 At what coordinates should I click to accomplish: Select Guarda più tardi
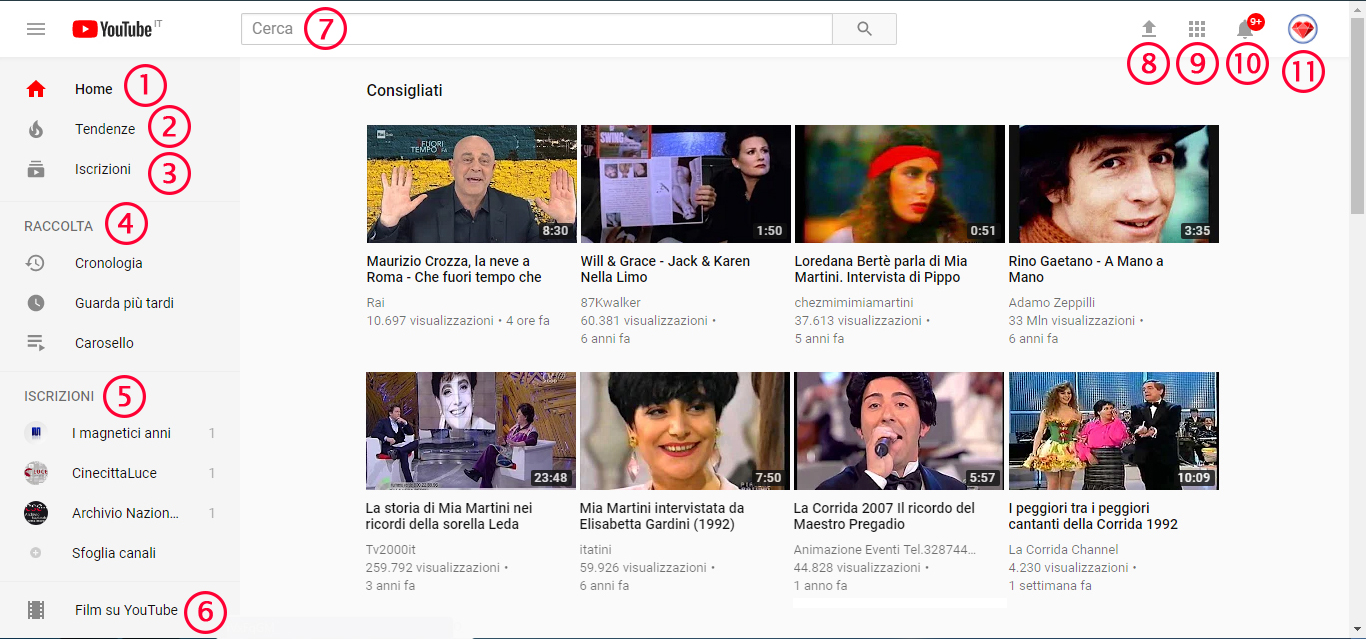click(x=124, y=303)
